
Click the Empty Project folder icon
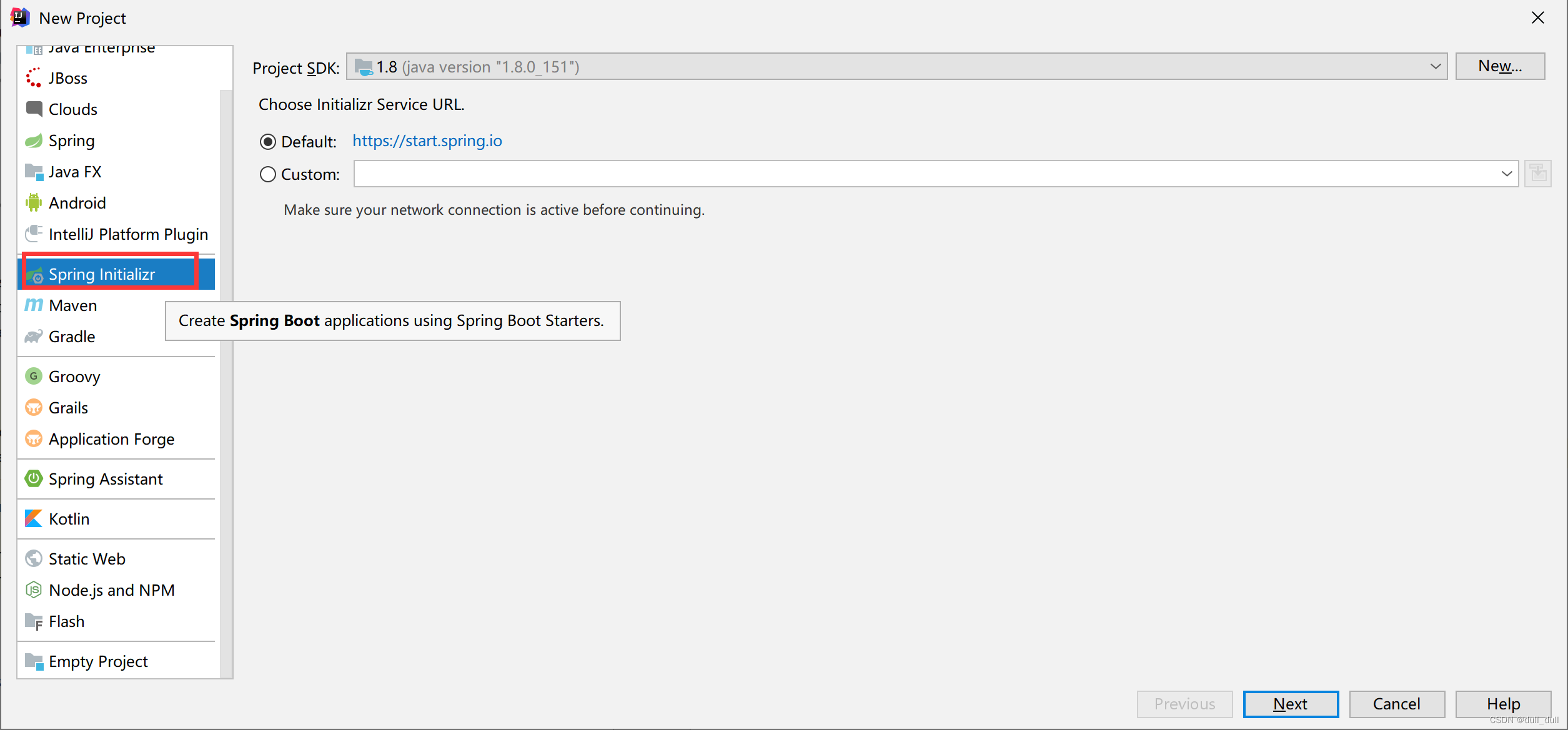(x=34, y=661)
